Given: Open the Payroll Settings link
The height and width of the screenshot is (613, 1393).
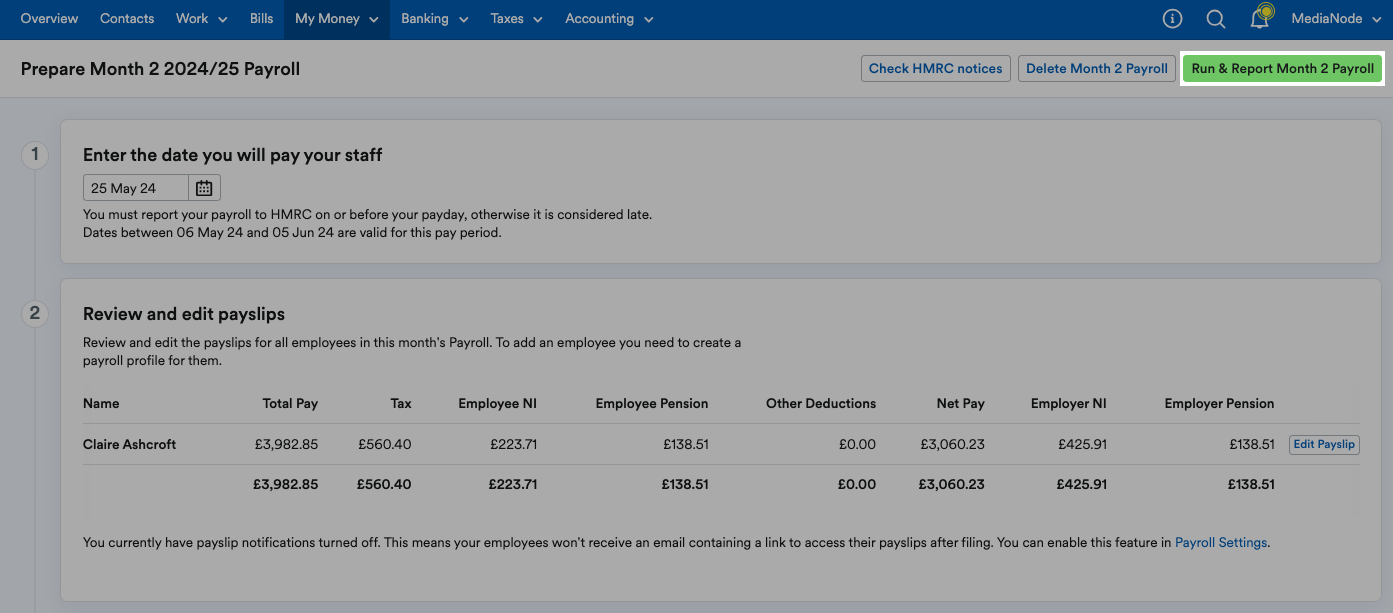Looking at the screenshot, I should (x=1221, y=543).
